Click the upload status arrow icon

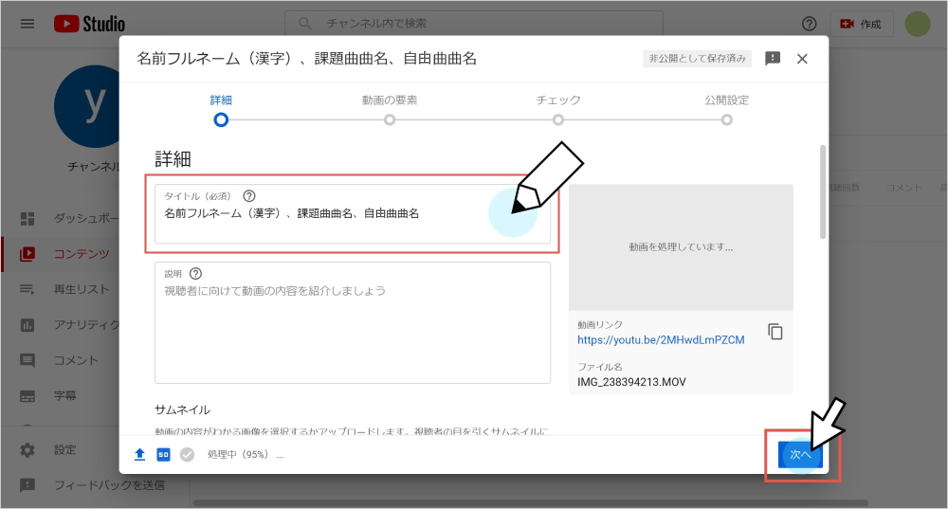tap(140, 454)
